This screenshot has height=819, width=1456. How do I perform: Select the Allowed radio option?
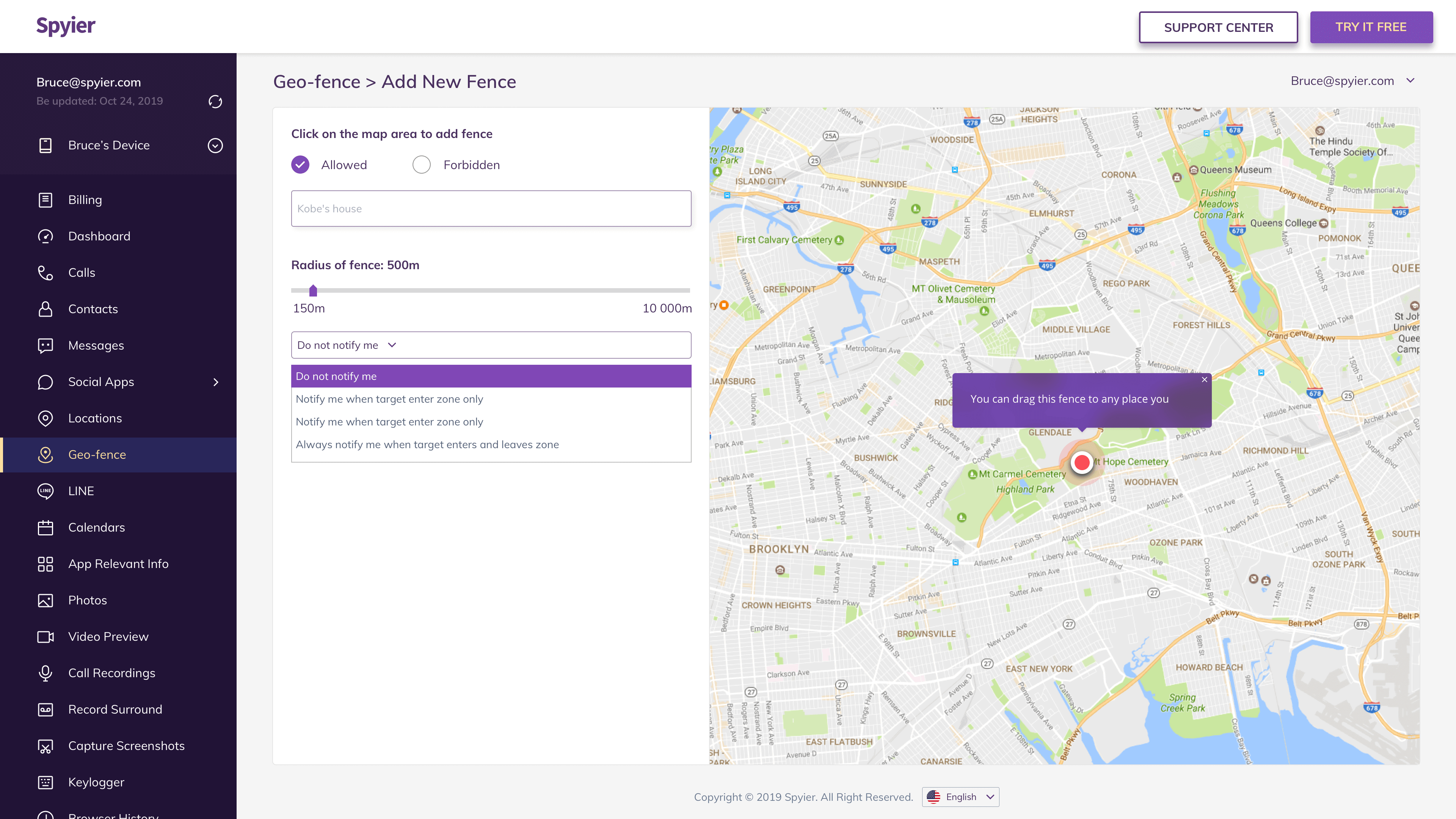coord(300,165)
